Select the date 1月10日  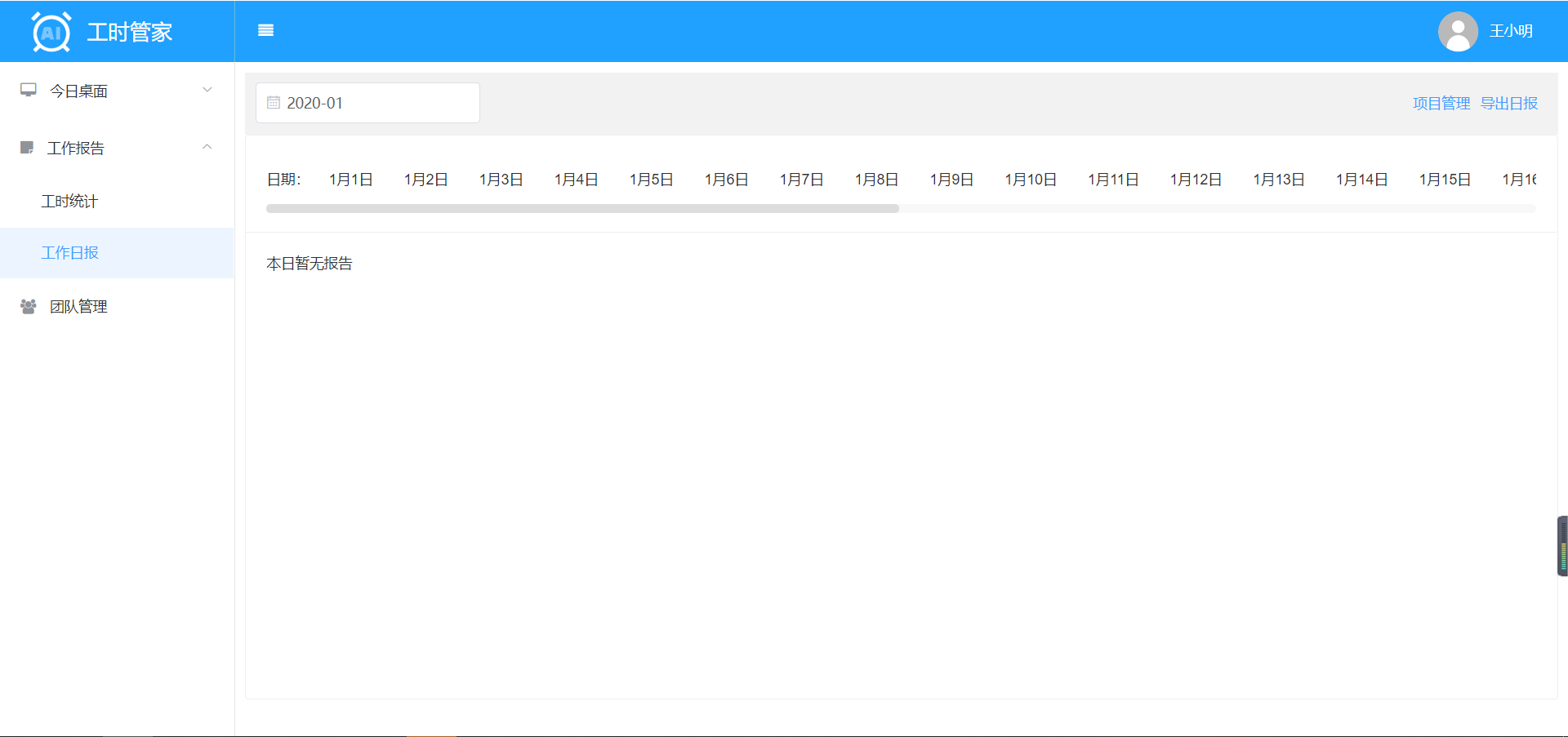(1031, 180)
